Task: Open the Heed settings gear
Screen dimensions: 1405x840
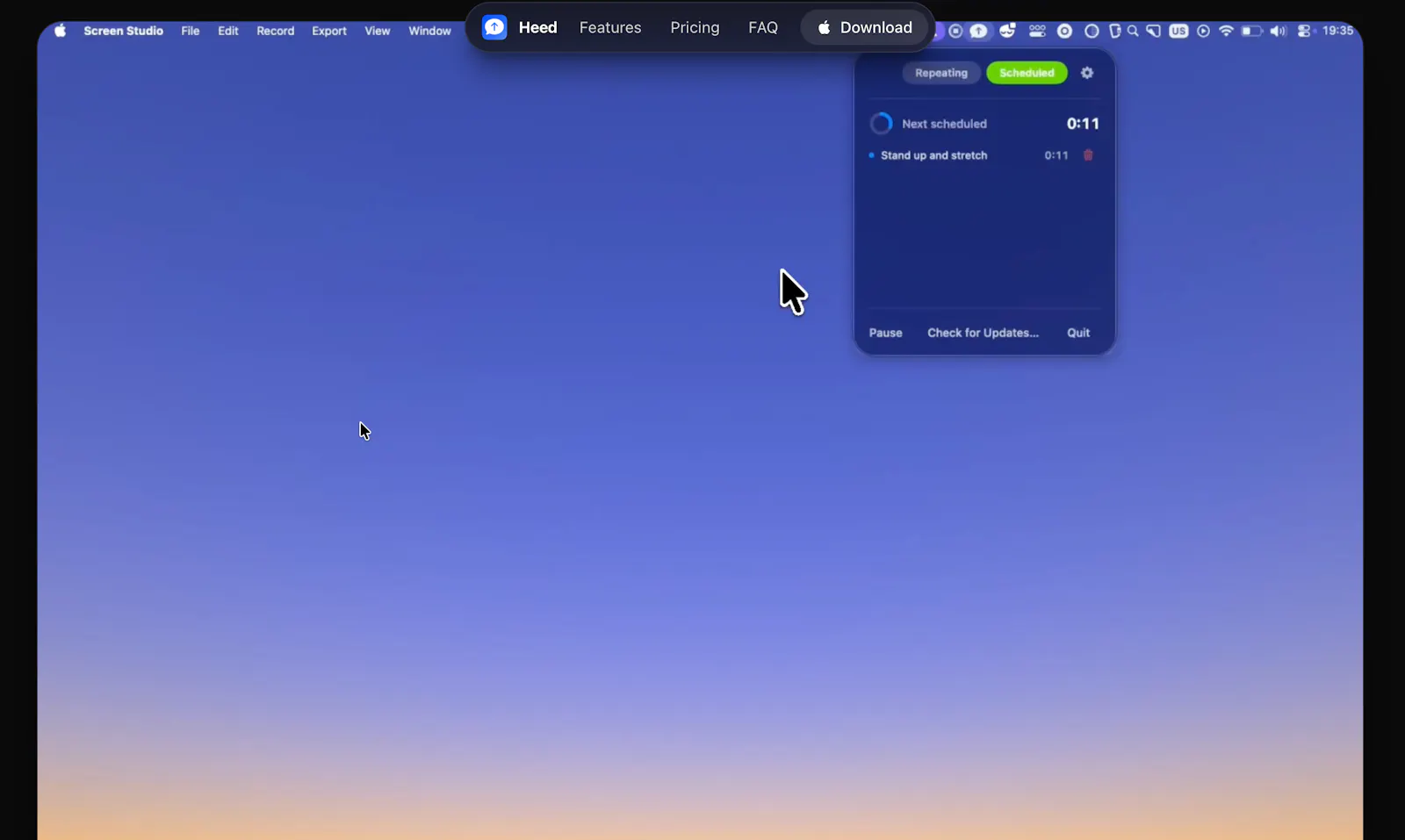Action: pos(1087,73)
